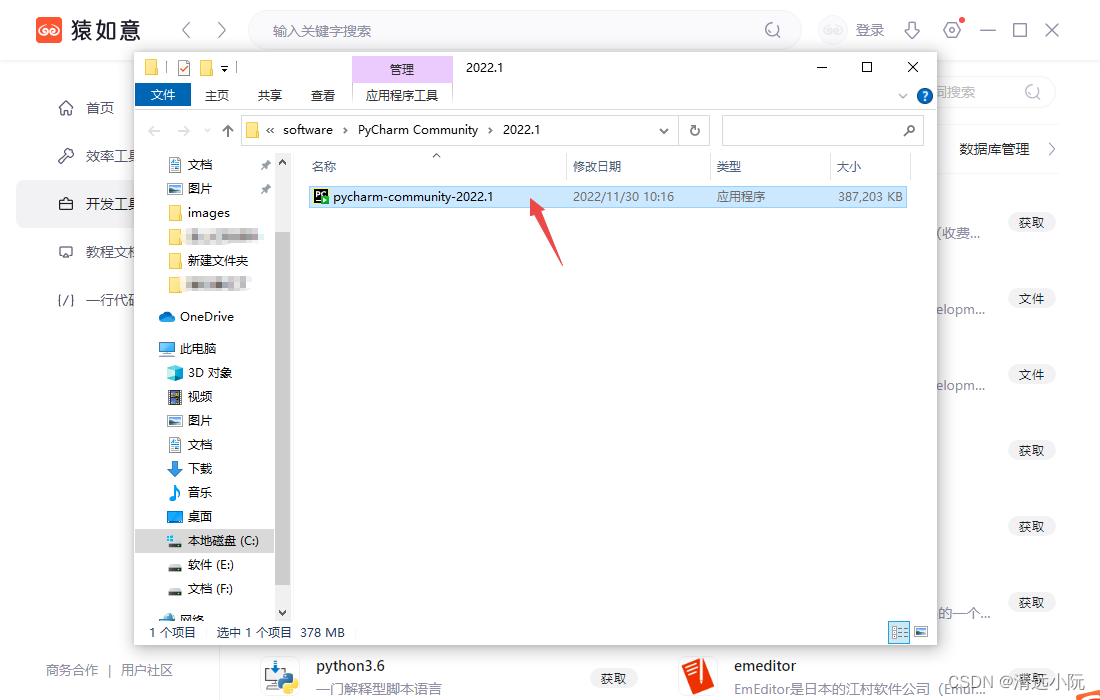This screenshot has height=700, width=1100.
Task: Refresh the current Explorer folder
Action: point(695,130)
